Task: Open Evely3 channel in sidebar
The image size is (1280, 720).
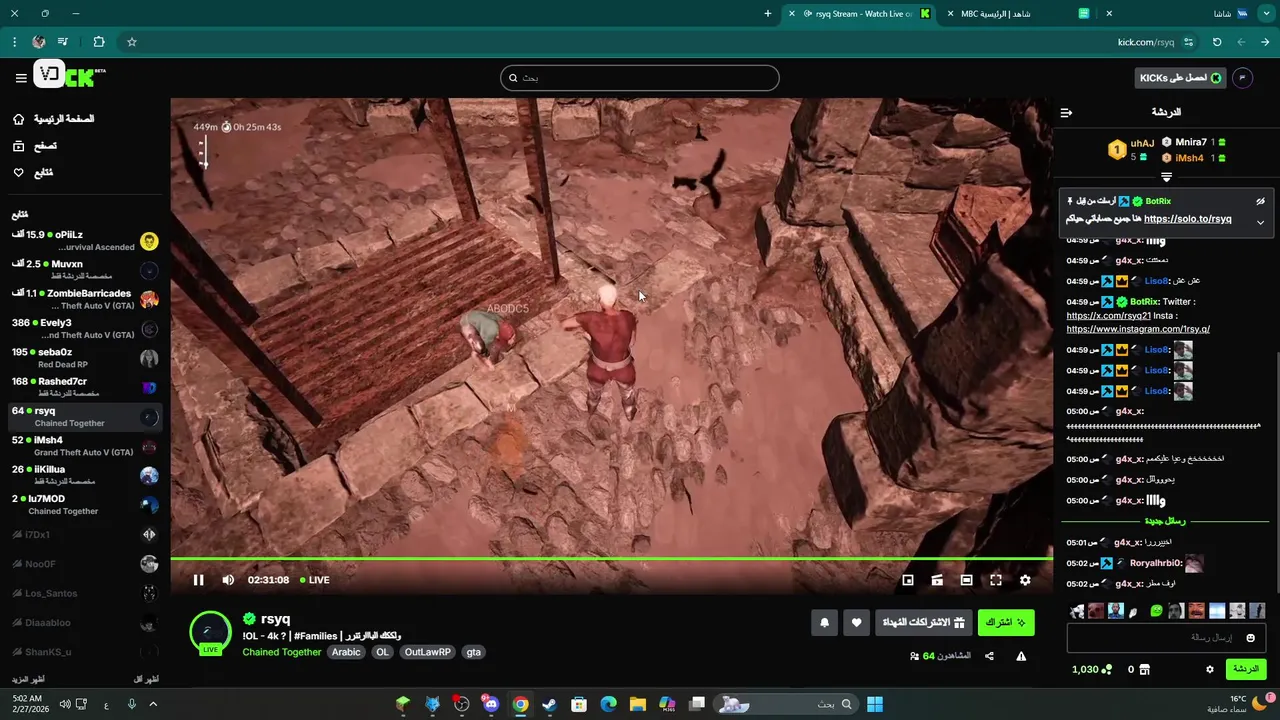Action: pos(85,328)
